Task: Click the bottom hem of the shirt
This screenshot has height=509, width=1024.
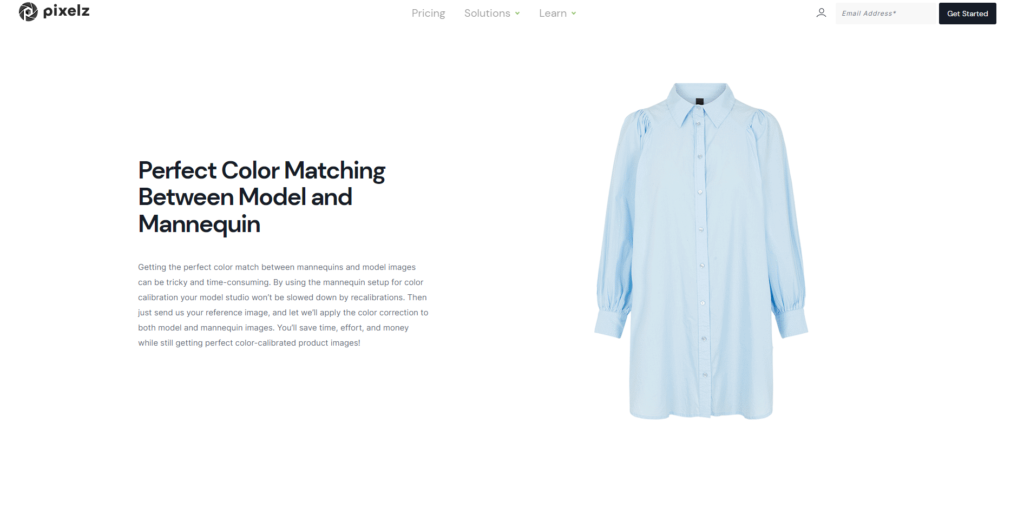Action: [701, 414]
